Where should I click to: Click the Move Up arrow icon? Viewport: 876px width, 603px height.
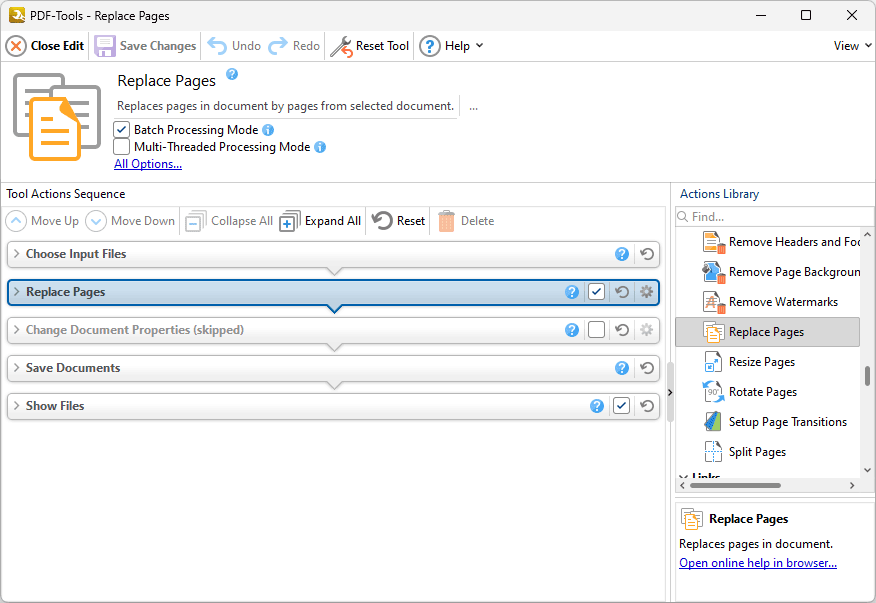[x=16, y=221]
